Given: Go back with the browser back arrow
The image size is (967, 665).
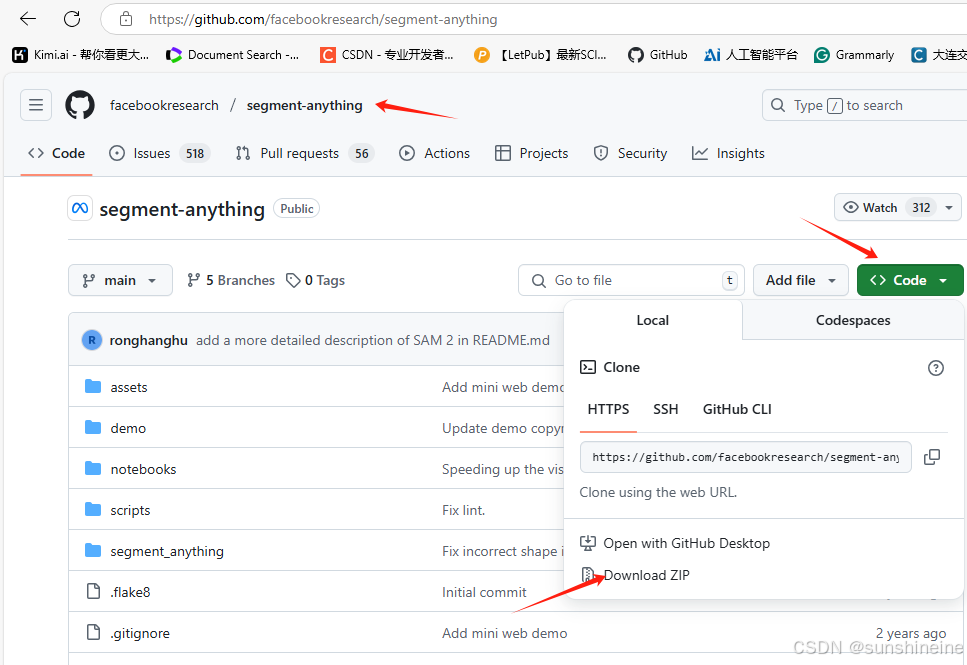Looking at the screenshot, I should (x=28, y=19).
